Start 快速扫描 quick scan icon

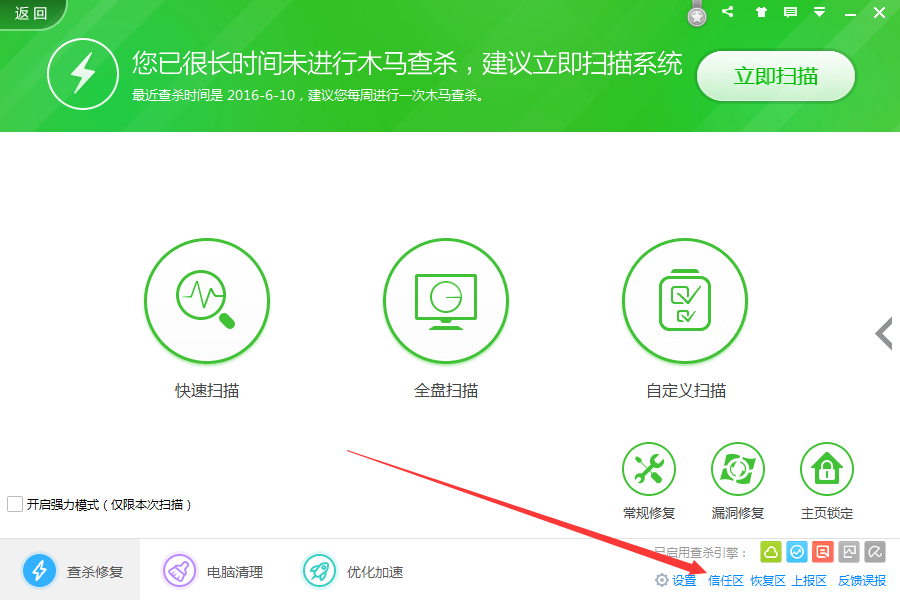click(207, 301)
